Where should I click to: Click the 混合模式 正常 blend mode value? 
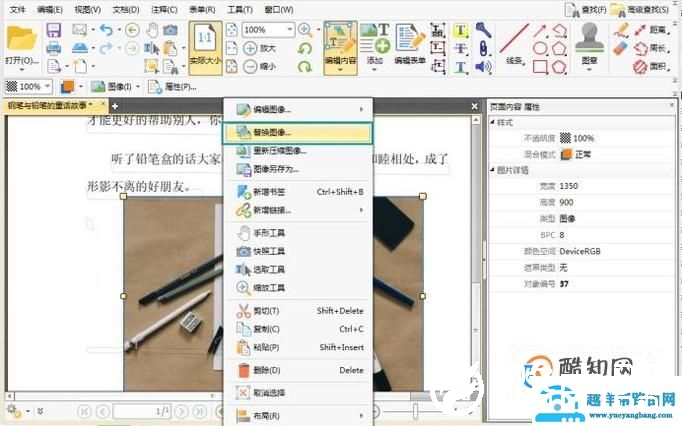pos(582,154)
